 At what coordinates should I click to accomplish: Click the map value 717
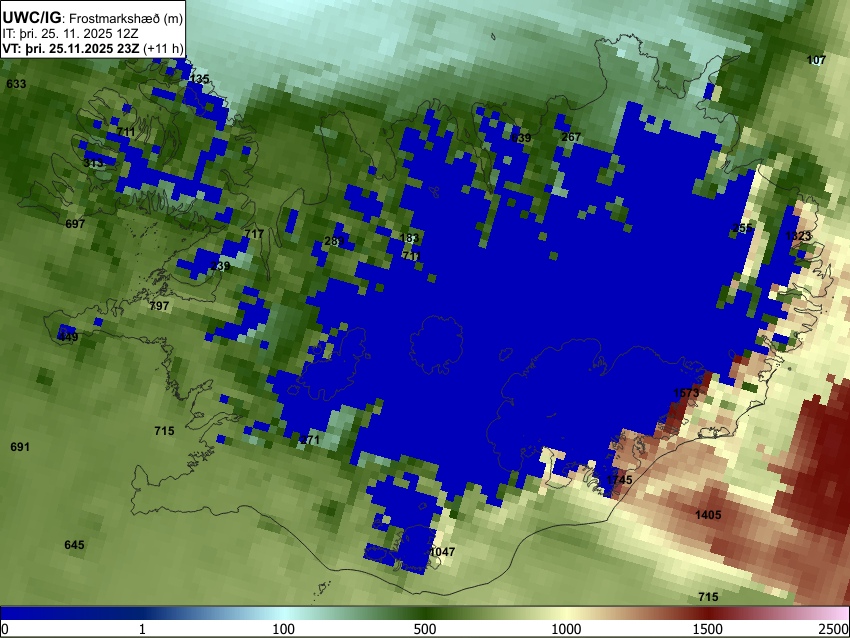(x=254, y=234)
